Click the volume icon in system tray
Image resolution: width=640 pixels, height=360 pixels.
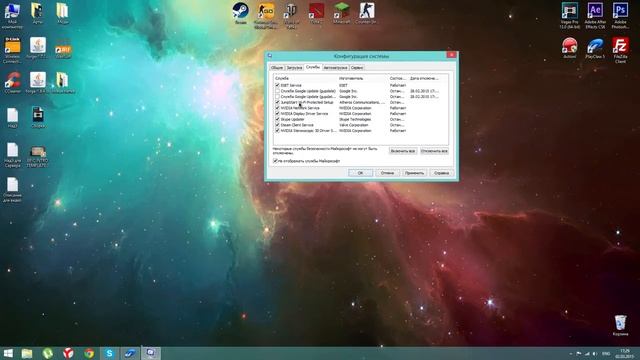(595, 353)
